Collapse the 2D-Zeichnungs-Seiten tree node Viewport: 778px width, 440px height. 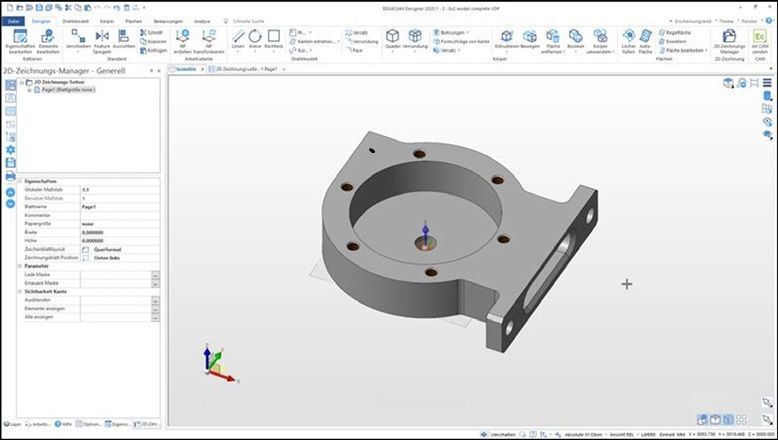point(22,82)
